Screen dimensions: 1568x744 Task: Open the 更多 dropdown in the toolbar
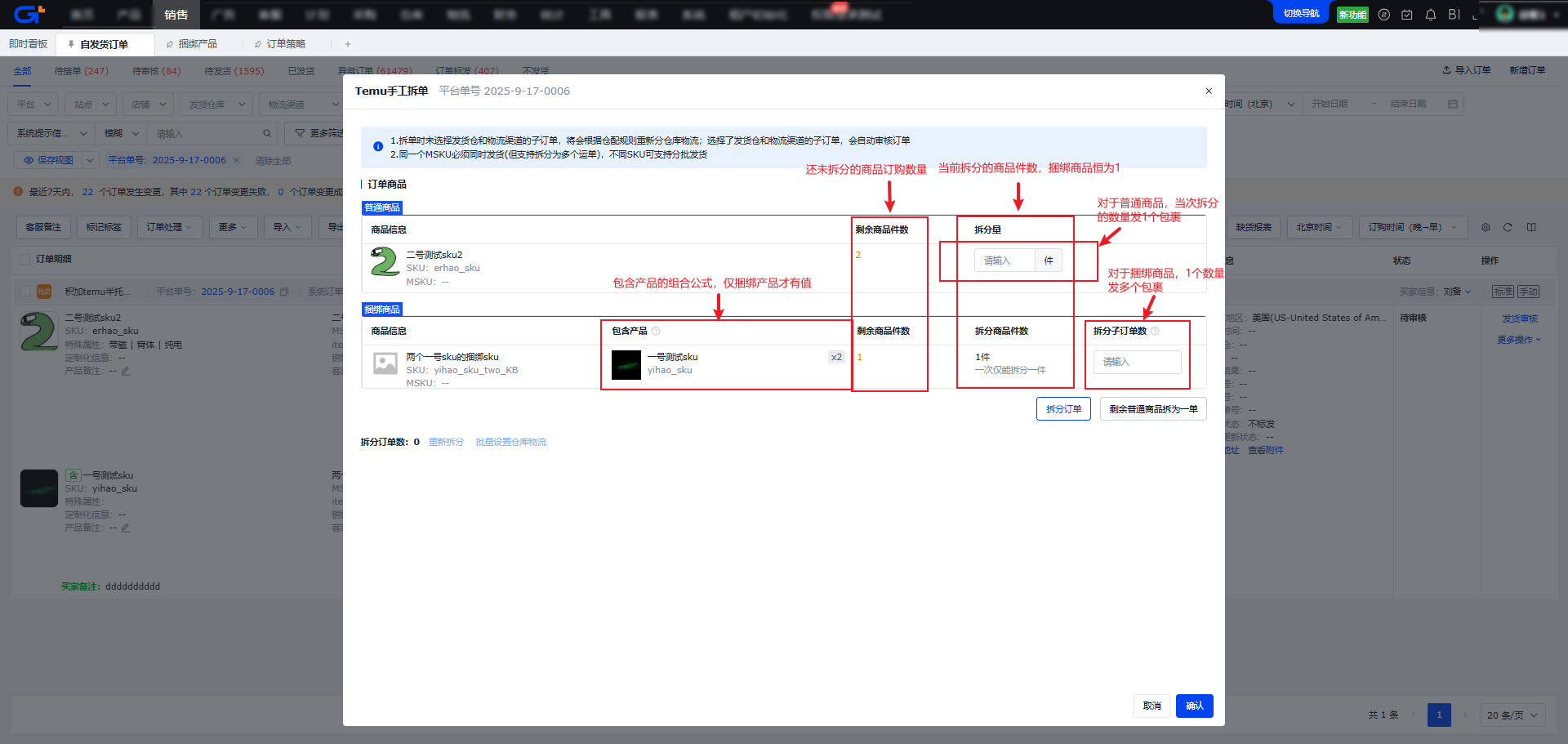click(x=233, y=227)
